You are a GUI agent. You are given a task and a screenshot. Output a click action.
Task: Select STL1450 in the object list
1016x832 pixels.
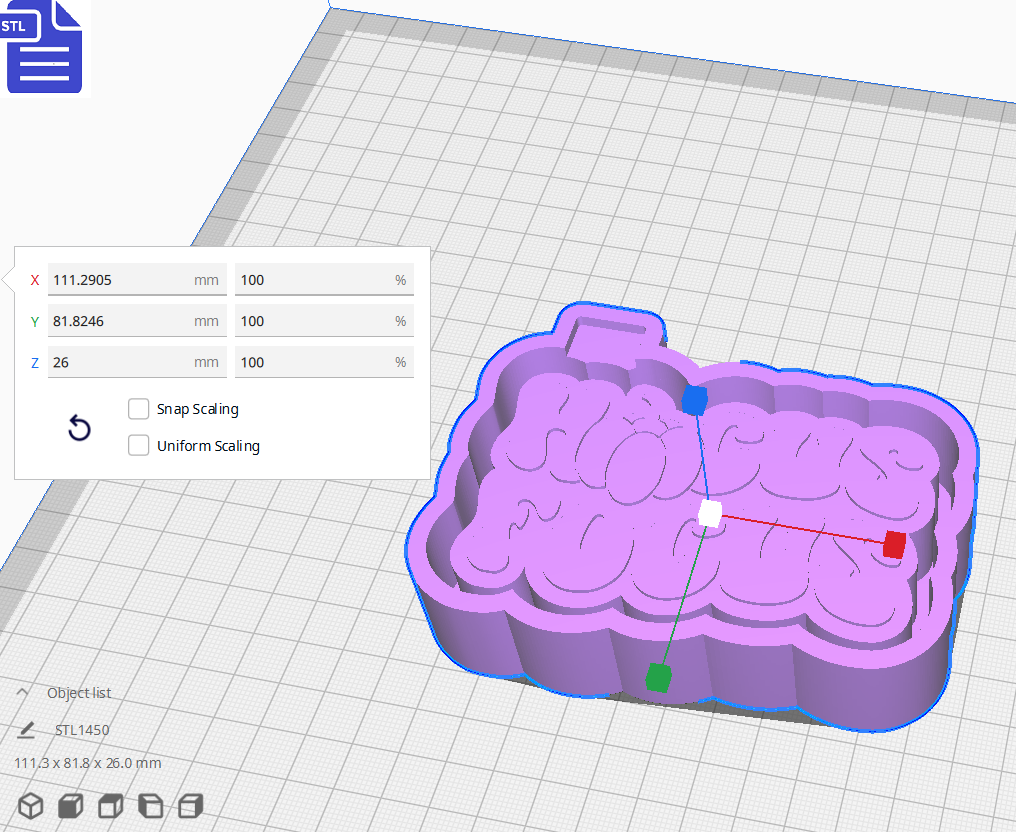pyautogui.click(x=80, y=730)
